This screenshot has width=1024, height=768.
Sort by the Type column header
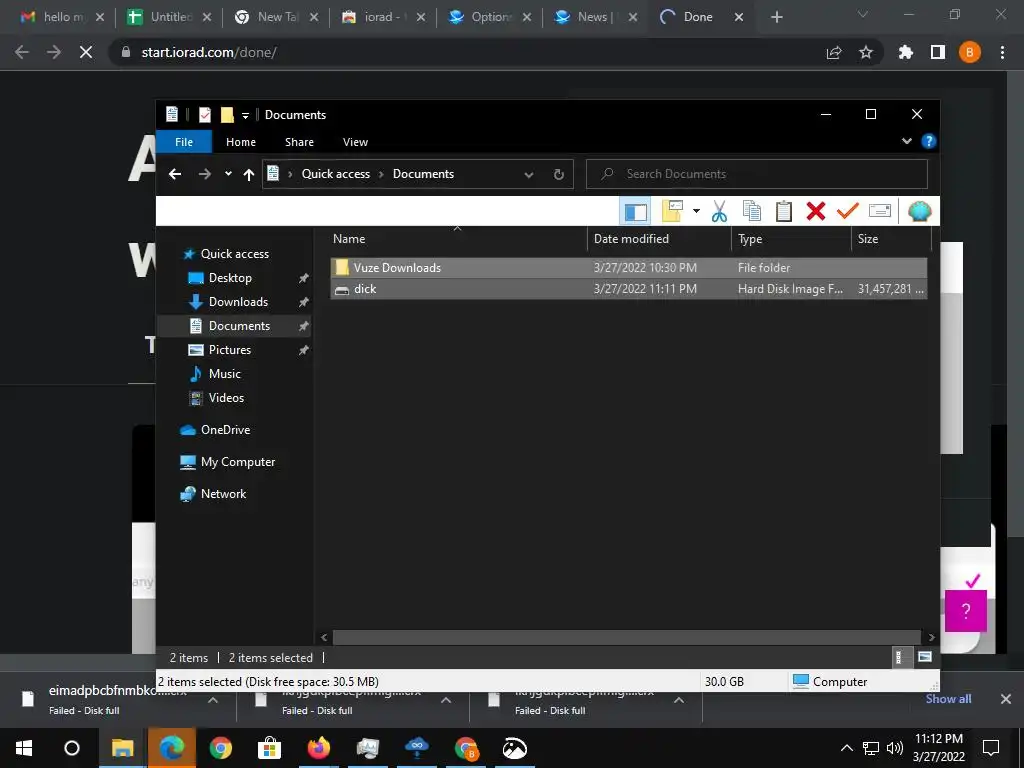[792, 239]
